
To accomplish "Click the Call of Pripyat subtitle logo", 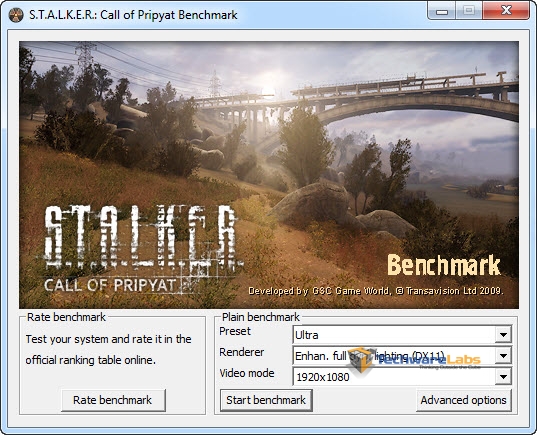I will 110,285.
